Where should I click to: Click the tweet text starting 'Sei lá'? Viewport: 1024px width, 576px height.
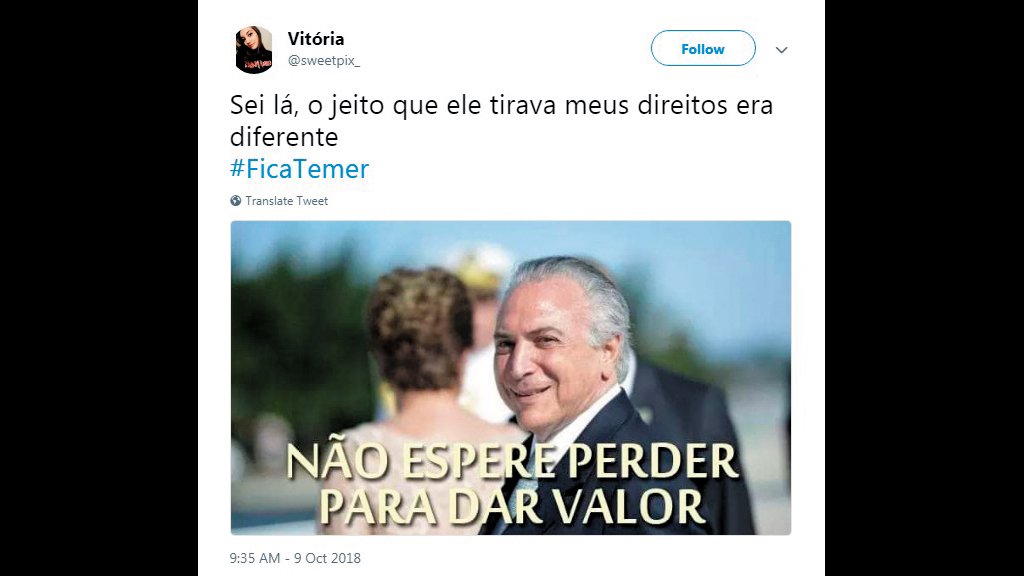(502, 121)
